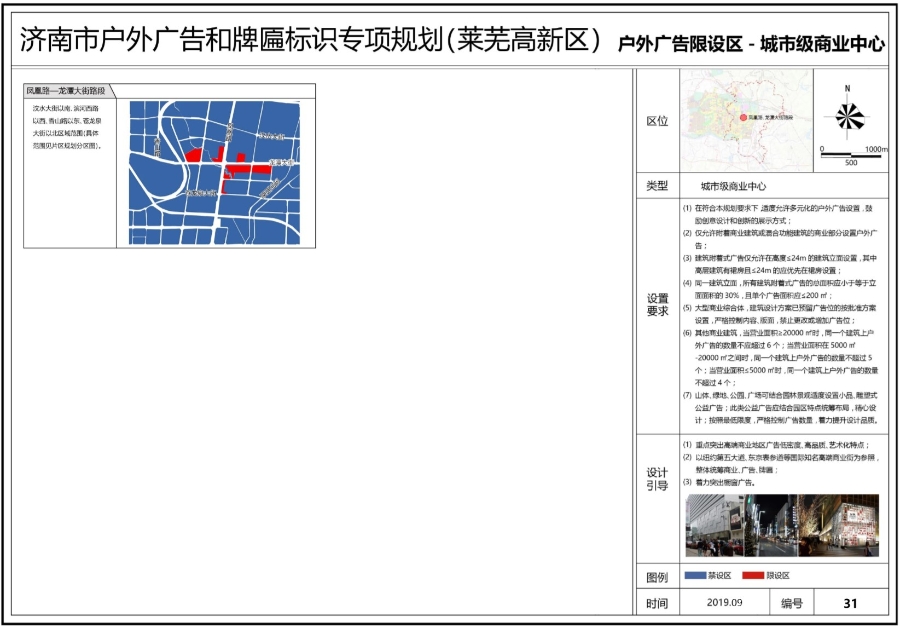Screen dimensions: 900x628
Task: Click the red 限设区 legend swatch
Action: pyautogui.click(x=753, y=576)
